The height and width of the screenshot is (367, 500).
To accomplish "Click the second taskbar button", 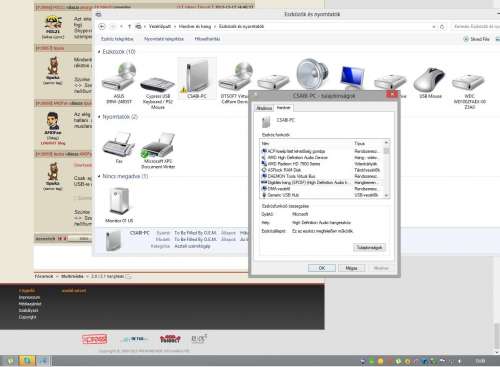I will click(x=27, y=360).
